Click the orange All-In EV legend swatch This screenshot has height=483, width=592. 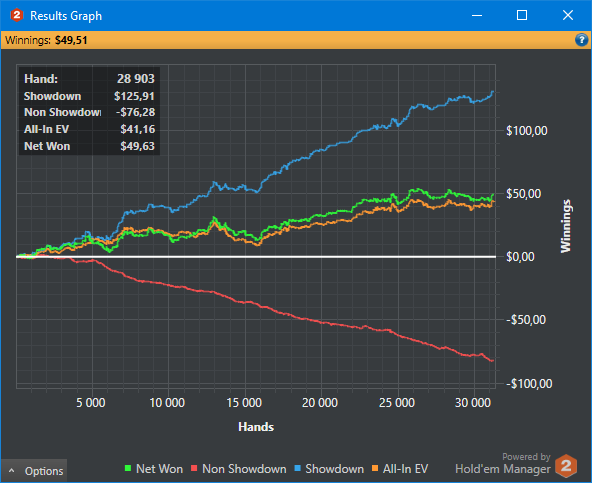[375, 468]
